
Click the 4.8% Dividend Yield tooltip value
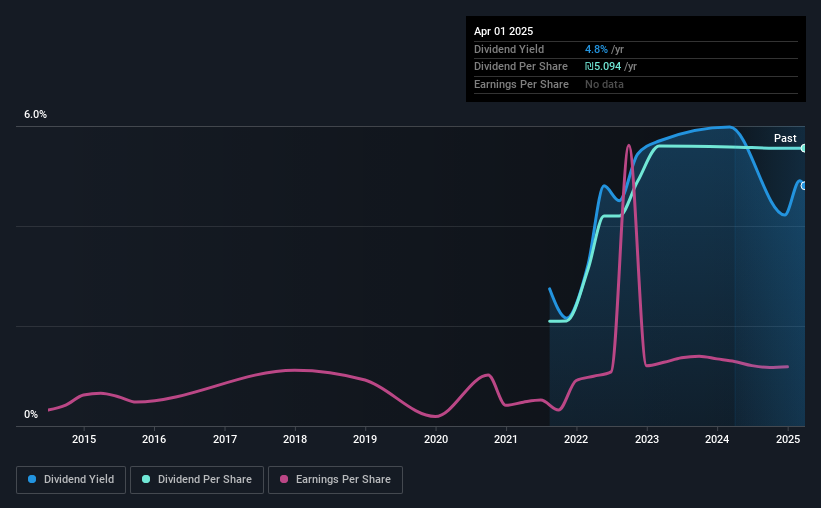596,49
